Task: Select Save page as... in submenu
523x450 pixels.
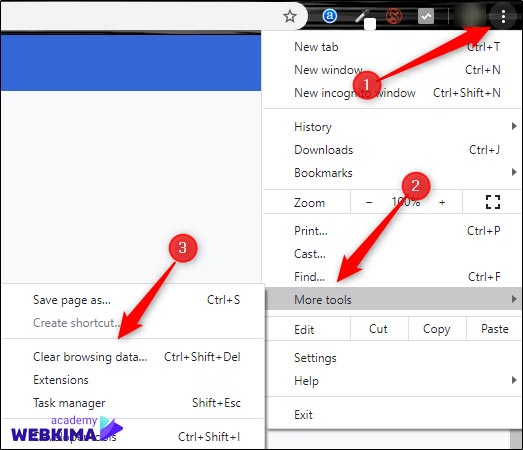Action: 133,300
